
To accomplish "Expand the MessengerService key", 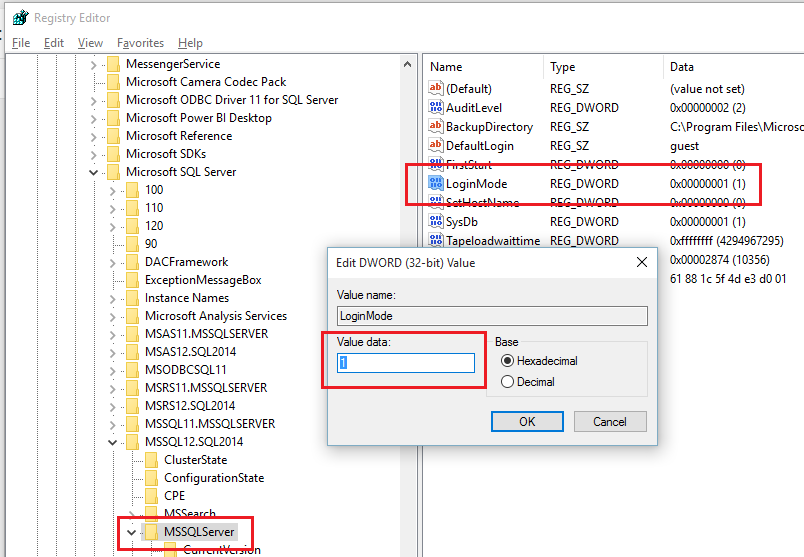I will click(x=93, y=65).
